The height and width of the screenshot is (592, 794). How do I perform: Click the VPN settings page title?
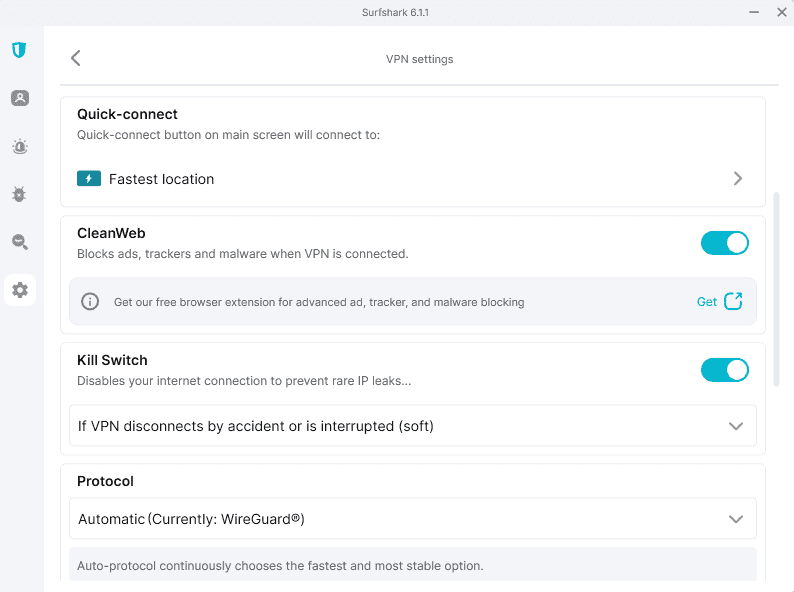pyautogui.click(x=419, y=59)
